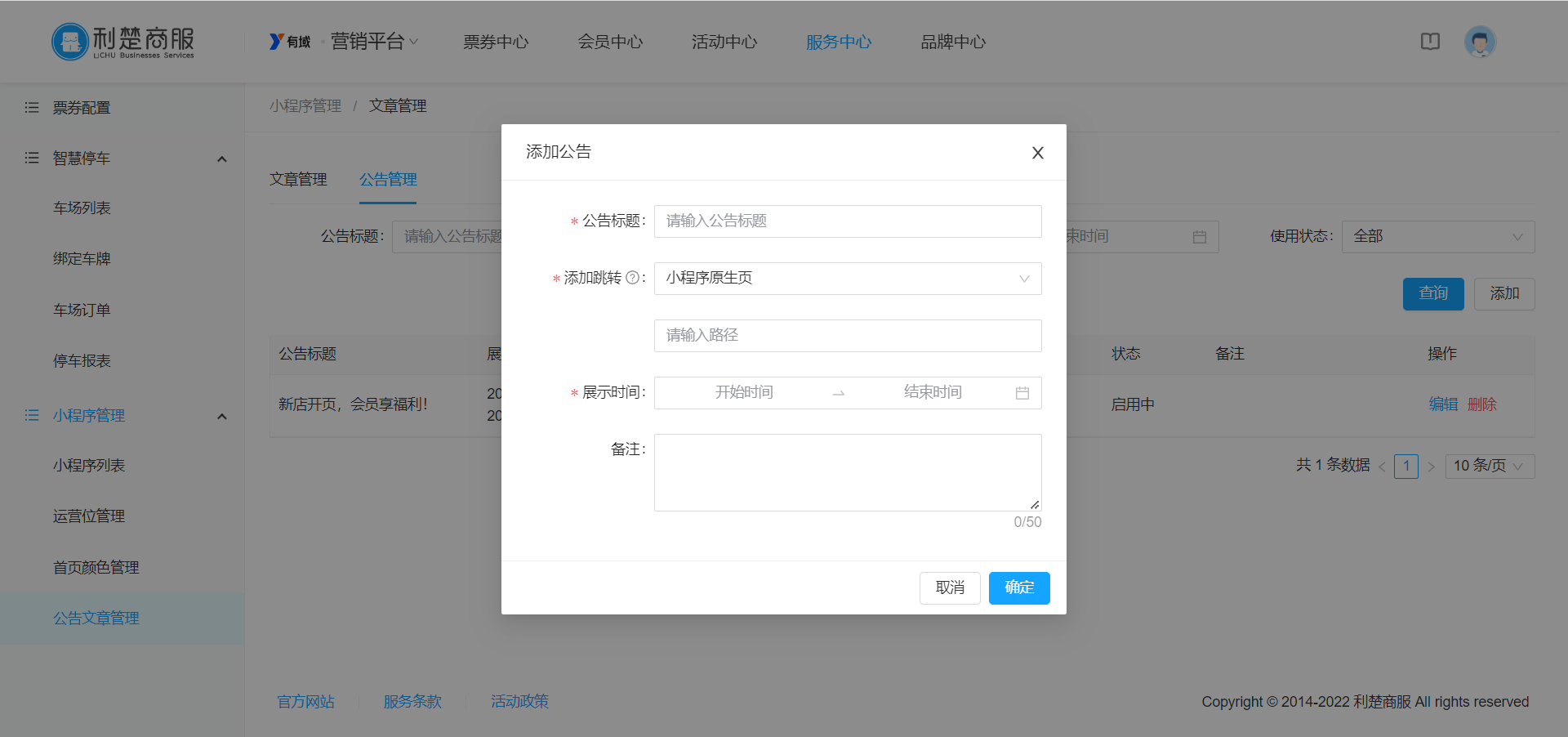Click the 文章管理 breadcrumb text
This screenshot has height=737, width=1568.
coord(398,106)
